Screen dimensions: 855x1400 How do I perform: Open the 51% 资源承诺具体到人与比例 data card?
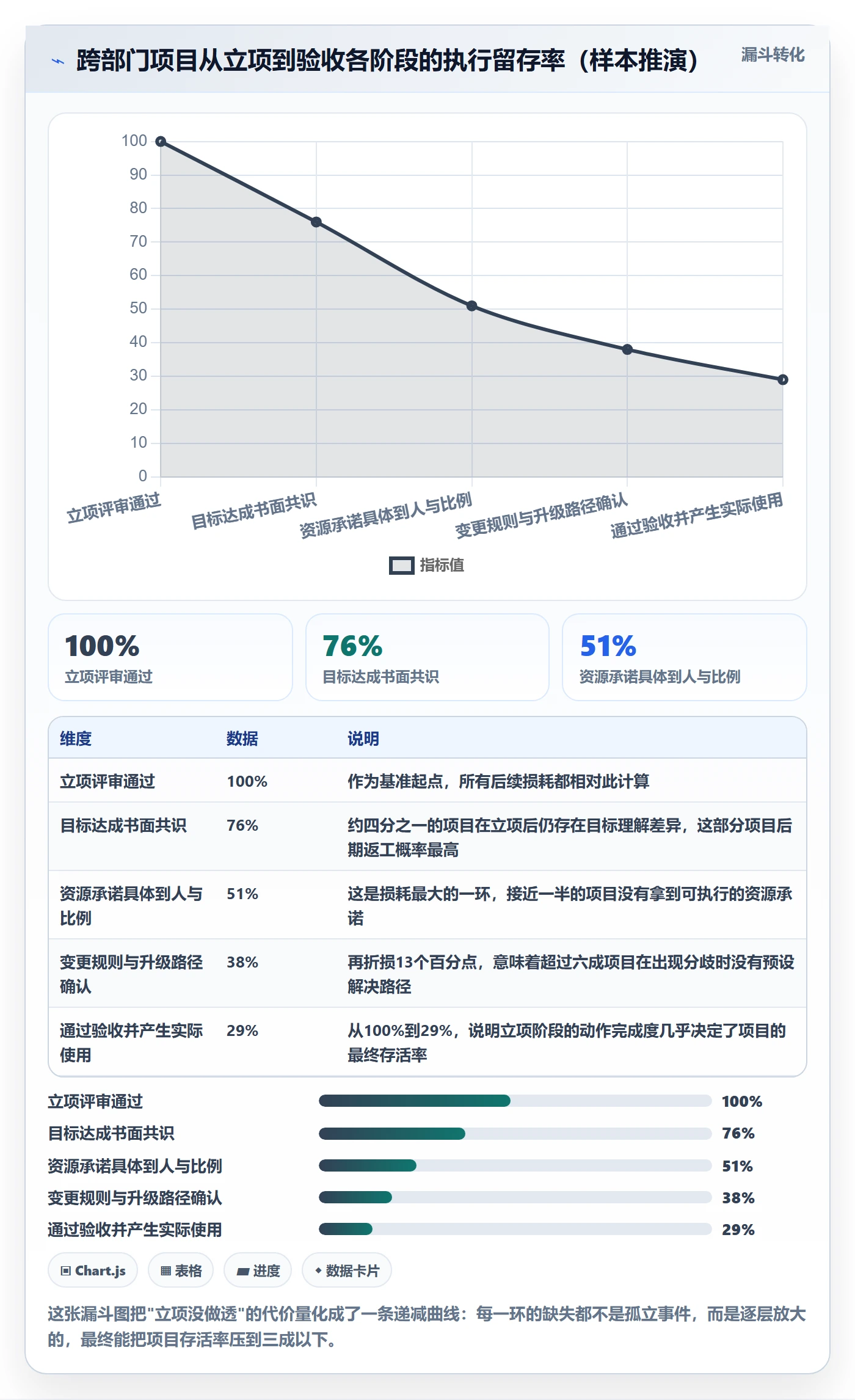[x=685, y=657]
